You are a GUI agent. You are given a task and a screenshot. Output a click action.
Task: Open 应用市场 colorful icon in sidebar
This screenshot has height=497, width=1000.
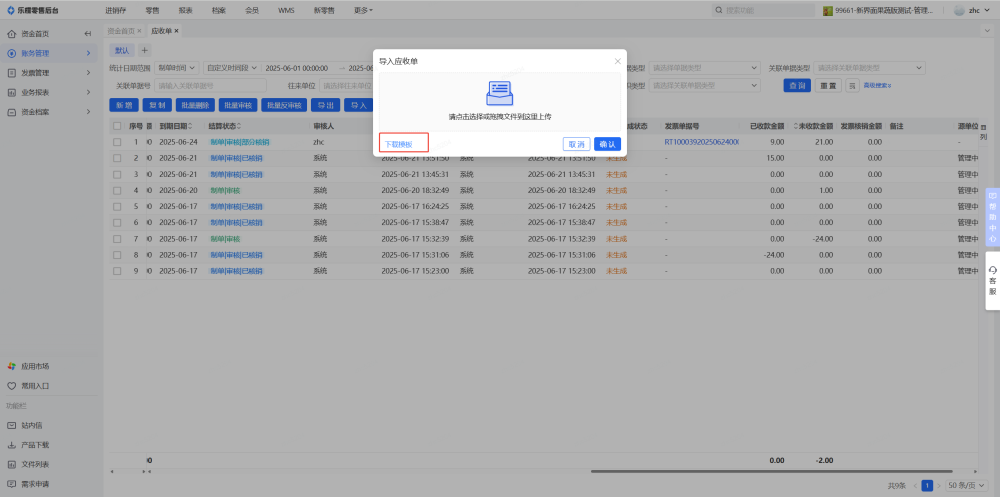pyautogui.click(x=12, y=366)
